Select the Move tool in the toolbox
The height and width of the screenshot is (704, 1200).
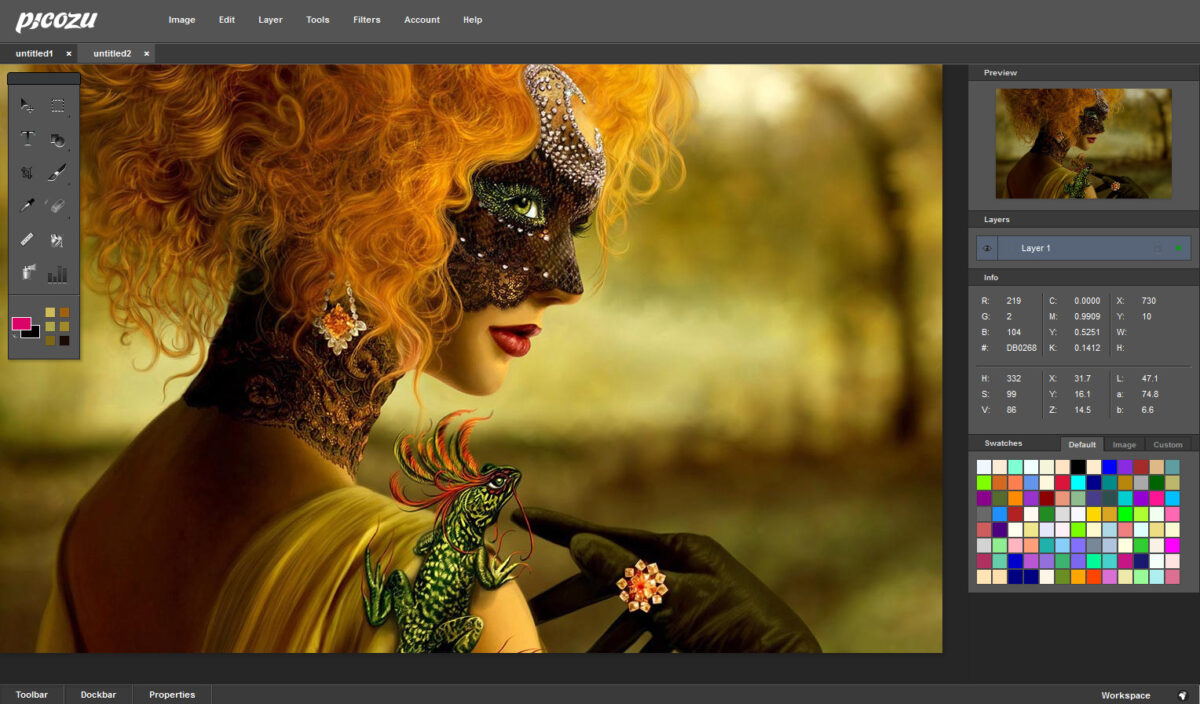tap(28, 105)
